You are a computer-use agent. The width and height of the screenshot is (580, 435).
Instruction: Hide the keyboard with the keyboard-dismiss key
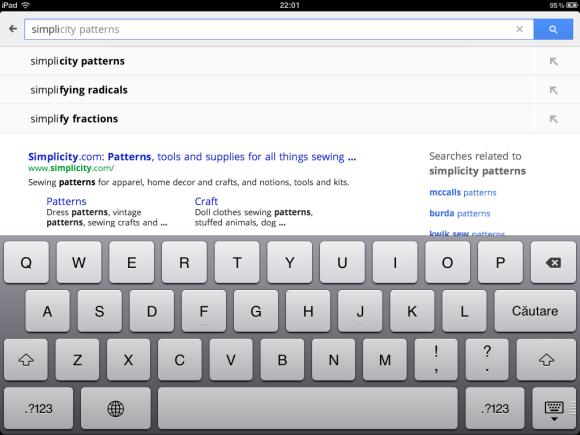[x=554, y=408]
